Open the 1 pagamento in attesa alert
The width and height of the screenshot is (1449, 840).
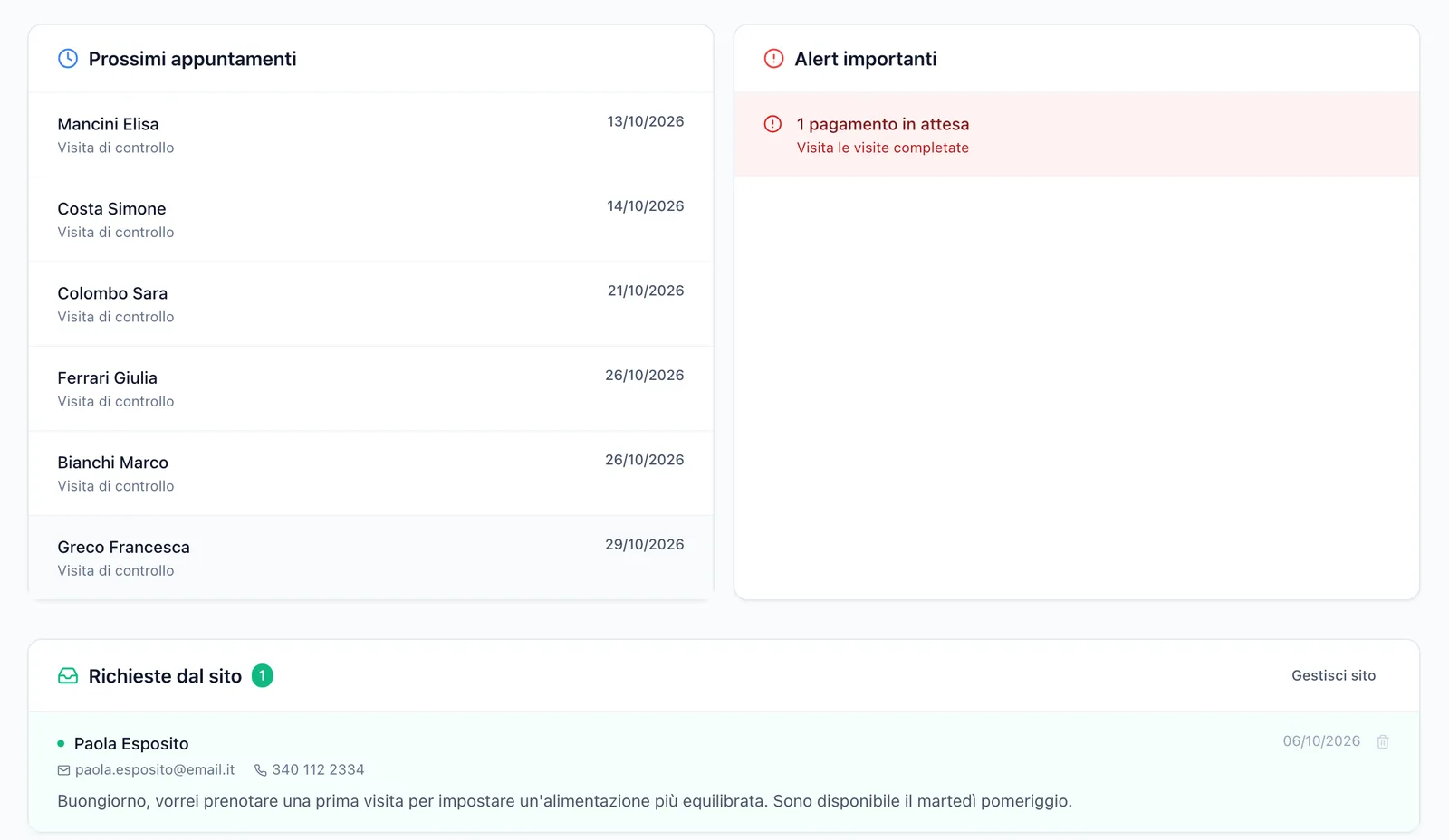pos(1076,135)
